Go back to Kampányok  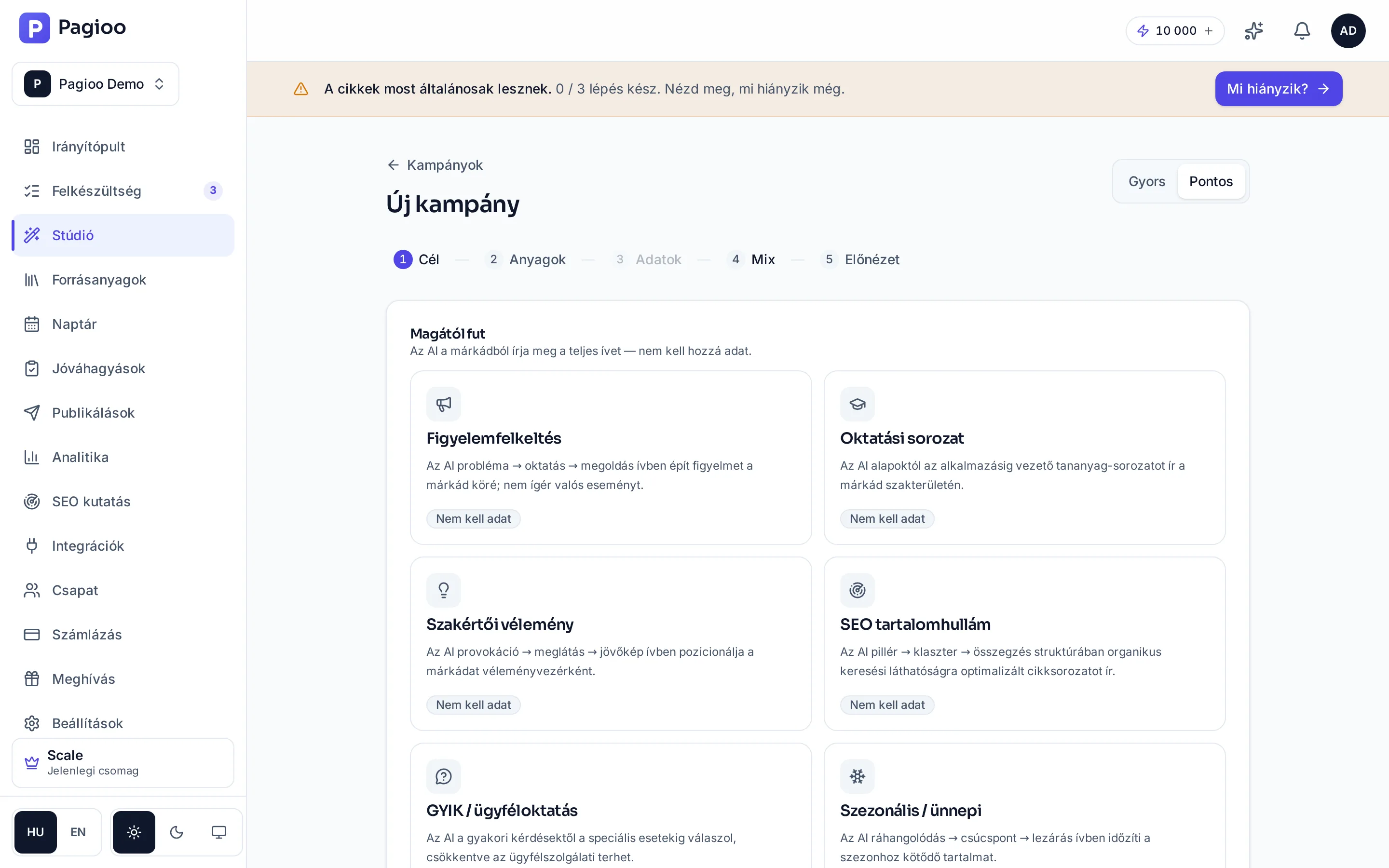(x=435, y=165)
